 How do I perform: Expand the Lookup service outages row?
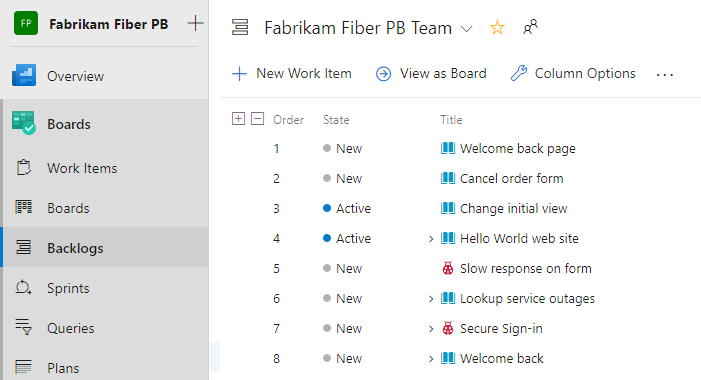(431, 299)
